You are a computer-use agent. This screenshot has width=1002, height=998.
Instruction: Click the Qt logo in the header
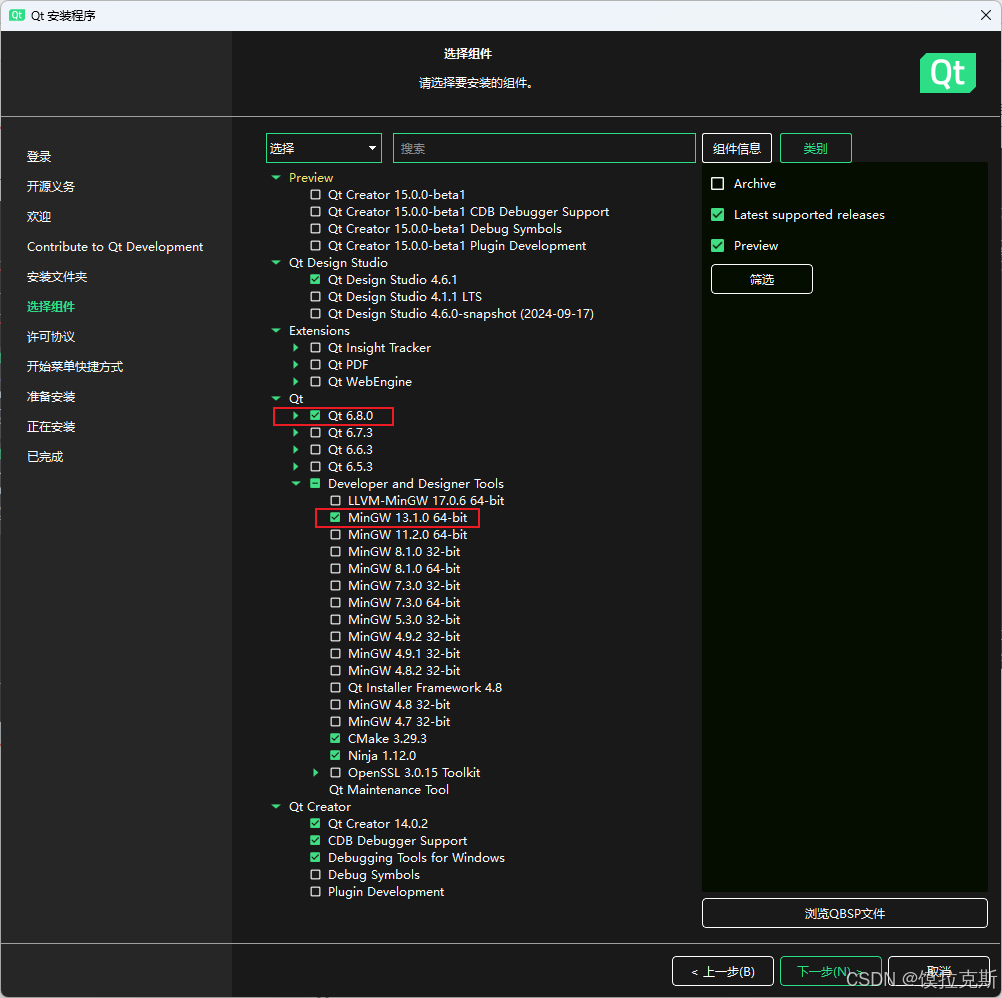948,73
